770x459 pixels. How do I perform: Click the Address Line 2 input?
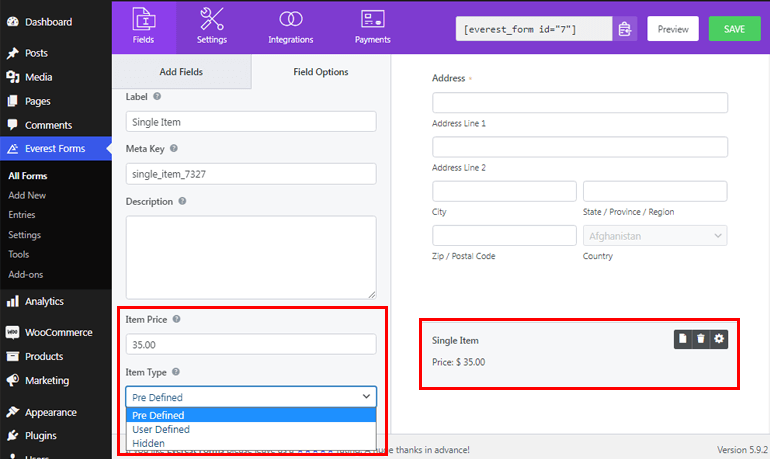(x=580, y=147)
